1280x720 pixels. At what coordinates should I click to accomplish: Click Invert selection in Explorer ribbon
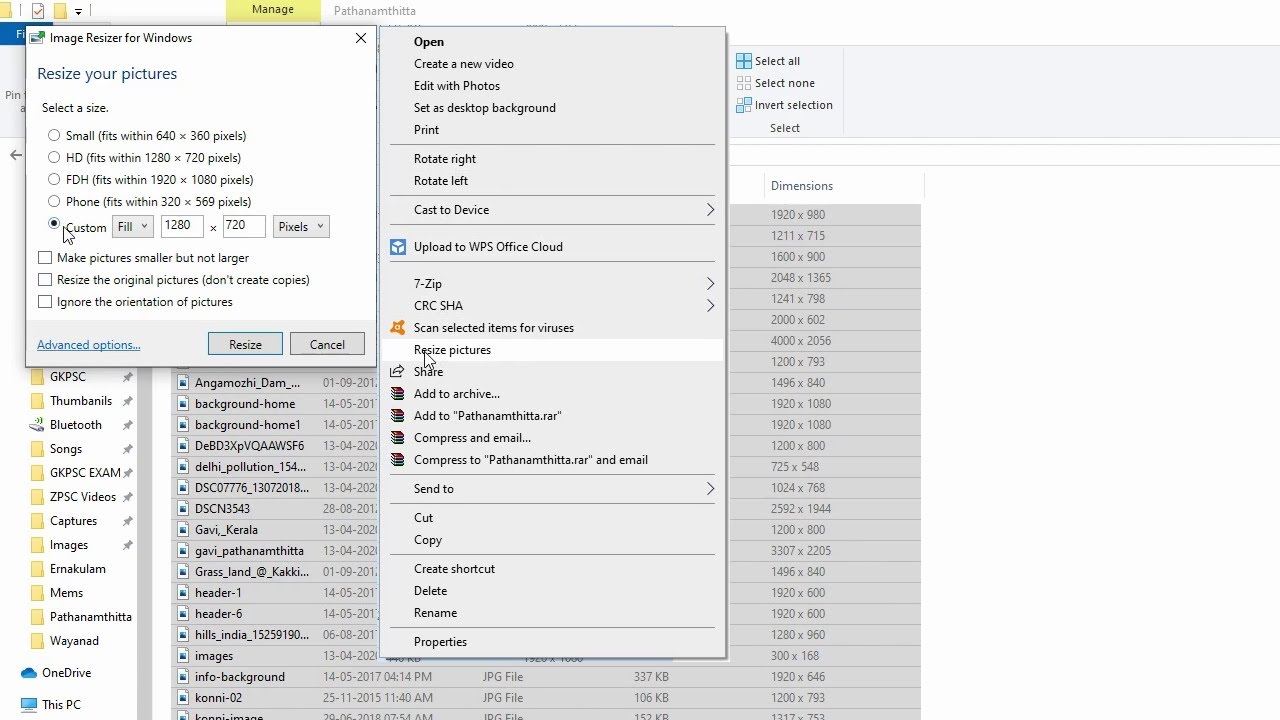784,105
